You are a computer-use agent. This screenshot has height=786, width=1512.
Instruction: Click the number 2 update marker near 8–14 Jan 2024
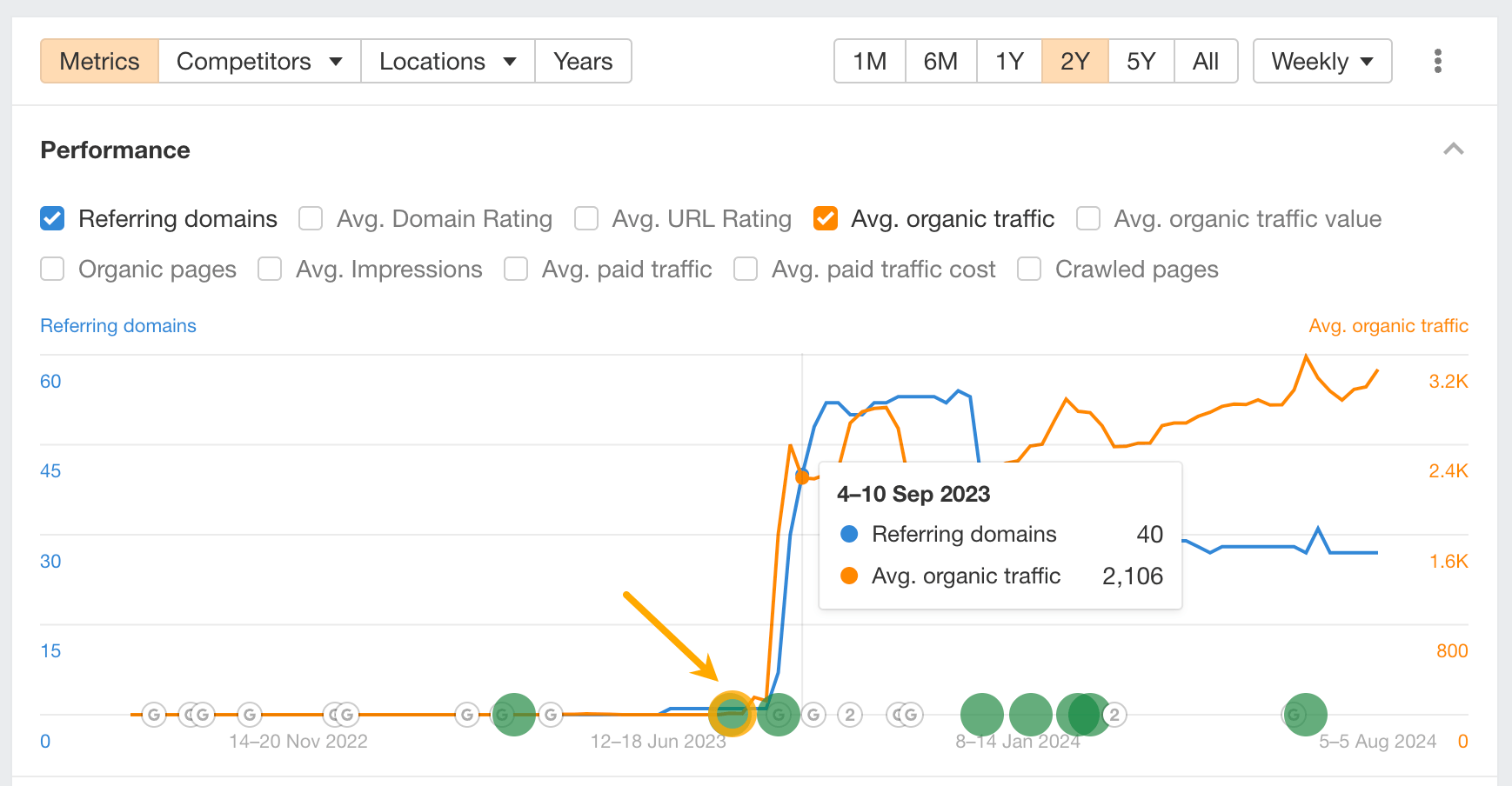pyautogui.click(x=1114, y=715)
